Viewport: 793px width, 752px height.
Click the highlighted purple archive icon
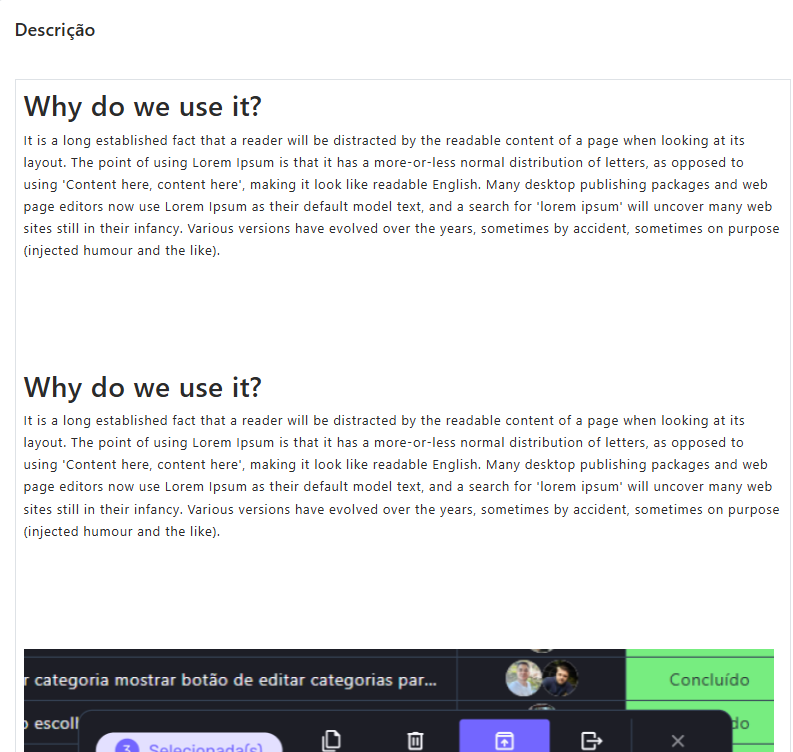tap(504, 736)
